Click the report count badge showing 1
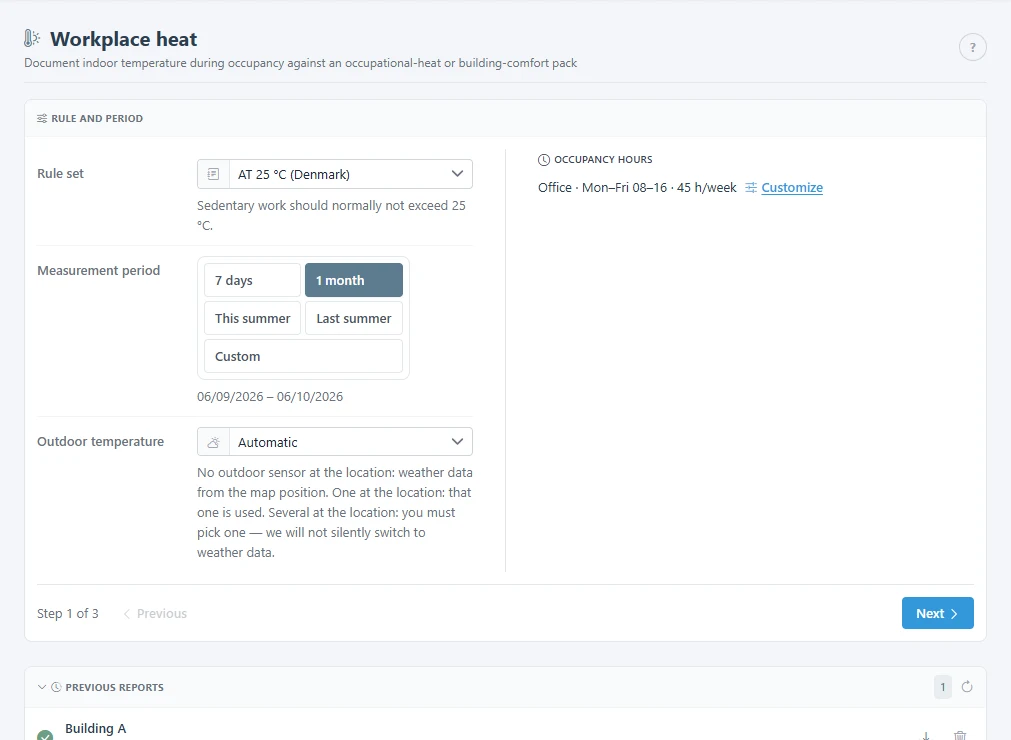1011x740 pixels. click(x=943, y=687)
